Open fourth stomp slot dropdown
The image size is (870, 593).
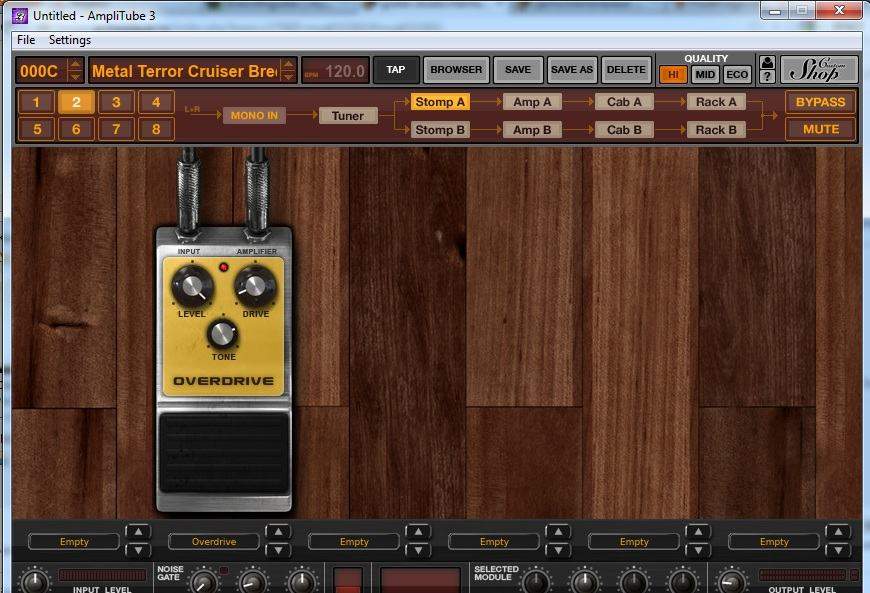(494, 541)
